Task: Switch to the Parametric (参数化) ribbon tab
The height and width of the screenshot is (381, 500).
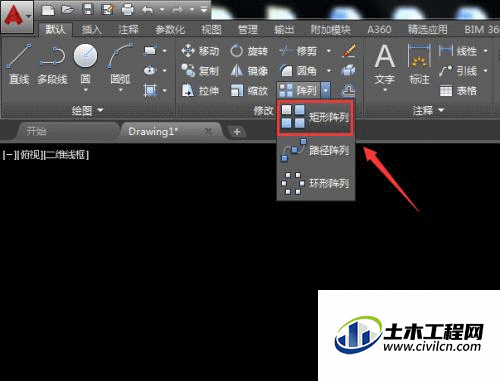Action: pyautogui.click(x=170, y=30)
